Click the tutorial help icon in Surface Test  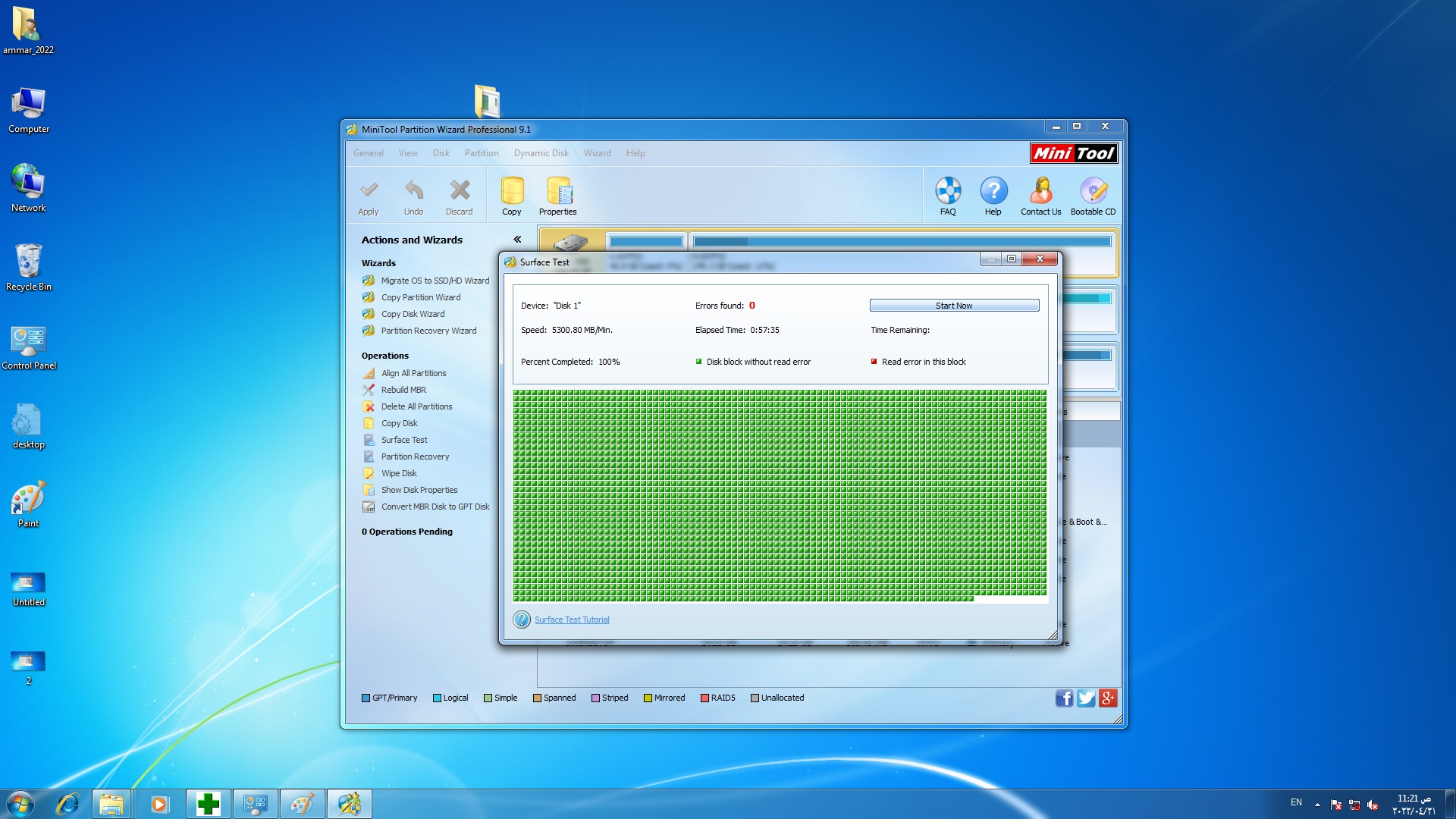[522, 620]
